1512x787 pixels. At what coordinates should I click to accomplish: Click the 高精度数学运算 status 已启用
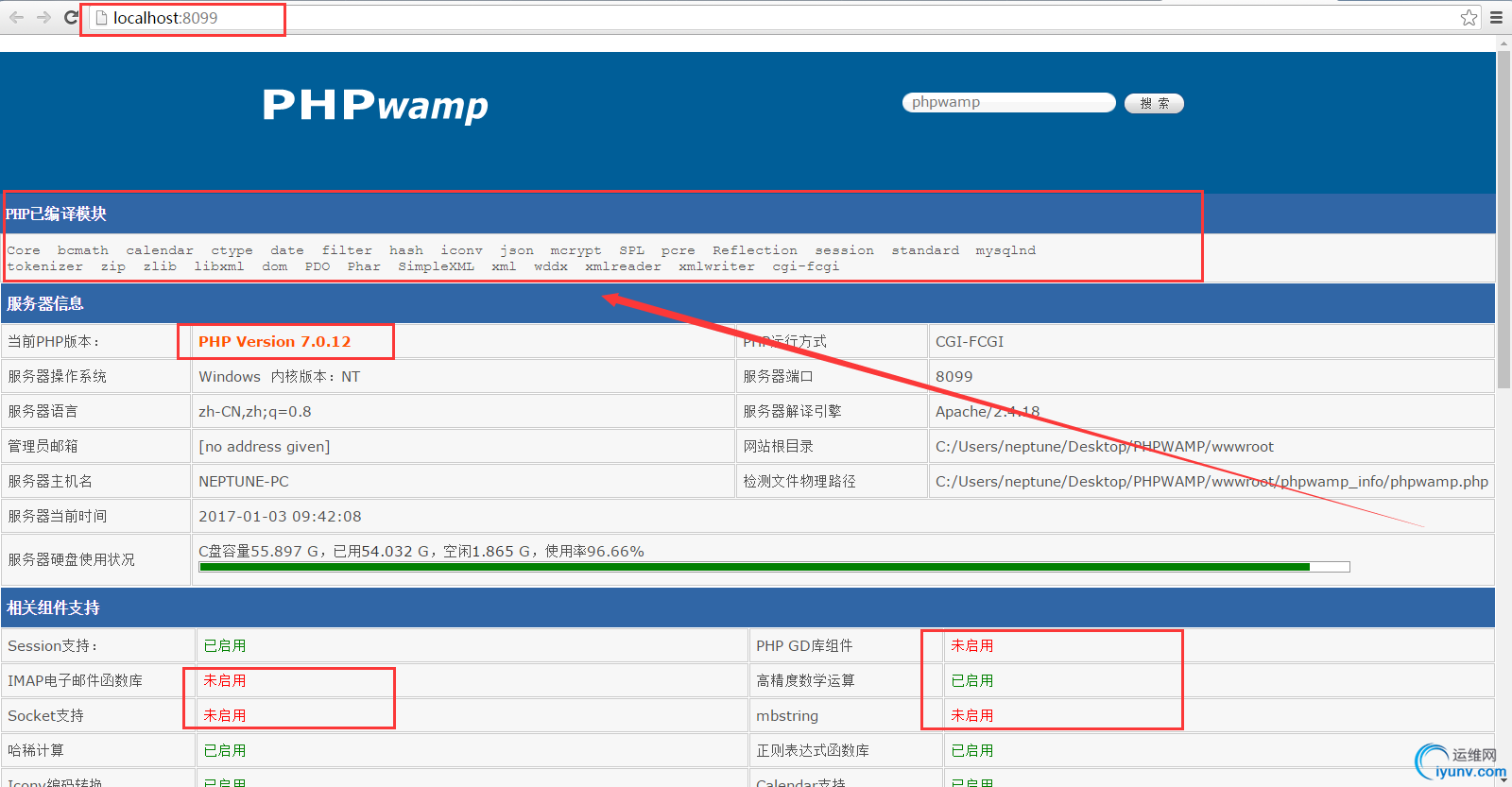[971, 680]
